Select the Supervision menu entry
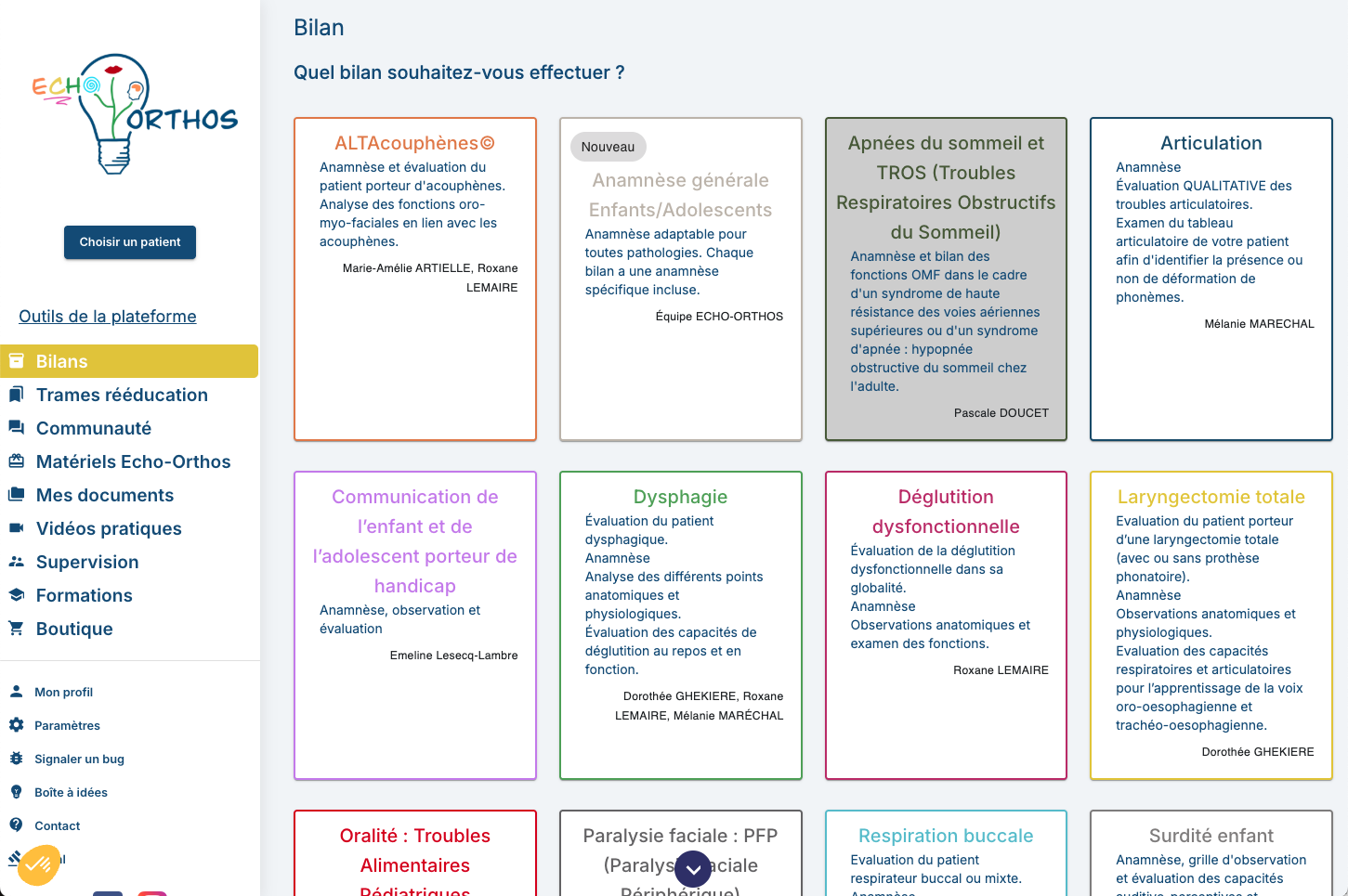Viewport: 1348px width, 896px height. [x=87, y=562]
